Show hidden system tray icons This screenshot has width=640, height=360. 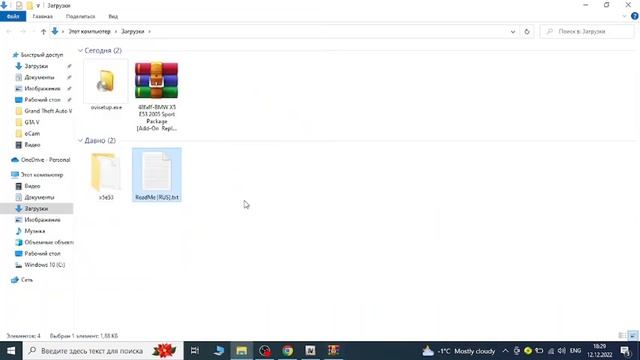pyautogui.click(x=505, y=351)
